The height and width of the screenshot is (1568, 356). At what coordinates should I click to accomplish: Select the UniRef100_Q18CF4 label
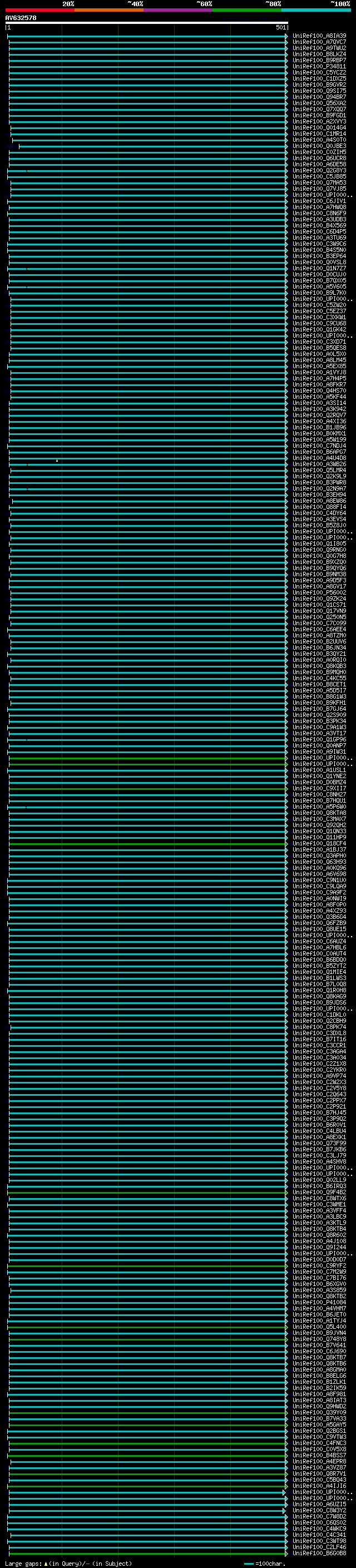pyautogui.click(x=319, y=844)
